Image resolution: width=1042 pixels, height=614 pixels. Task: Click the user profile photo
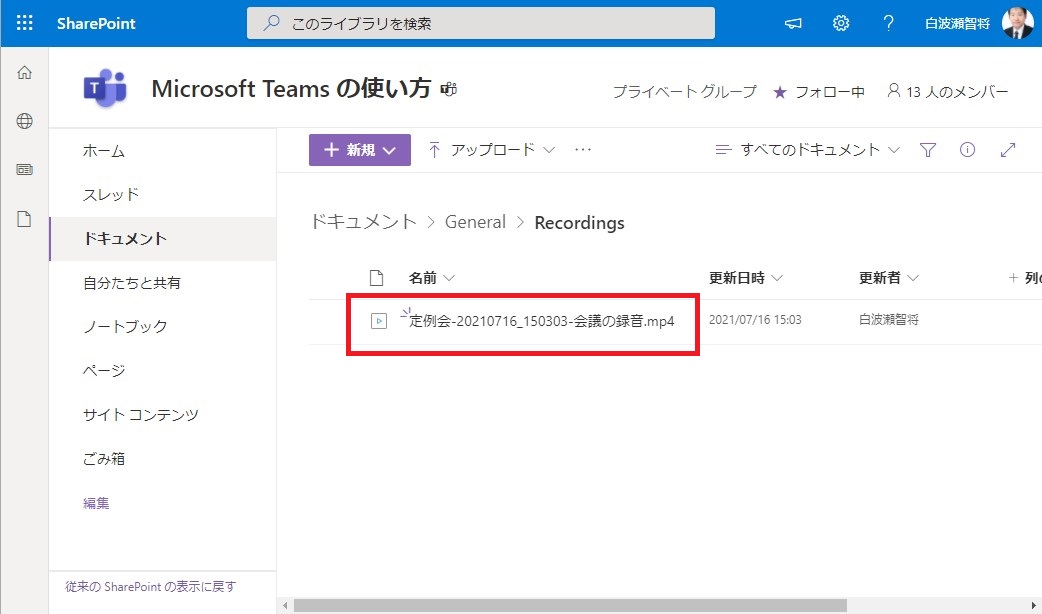(x=1017, y=23)
